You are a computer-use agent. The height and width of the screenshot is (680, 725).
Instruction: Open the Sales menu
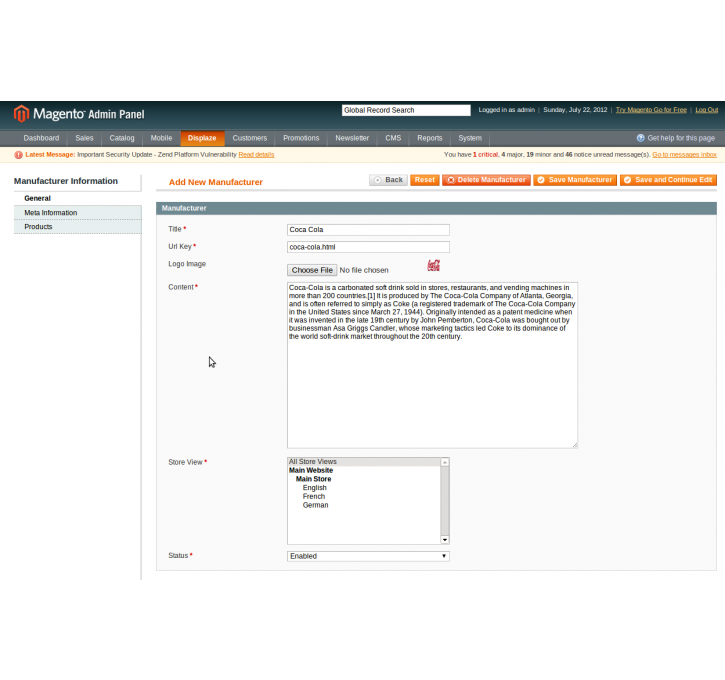(x=84, y=138)
